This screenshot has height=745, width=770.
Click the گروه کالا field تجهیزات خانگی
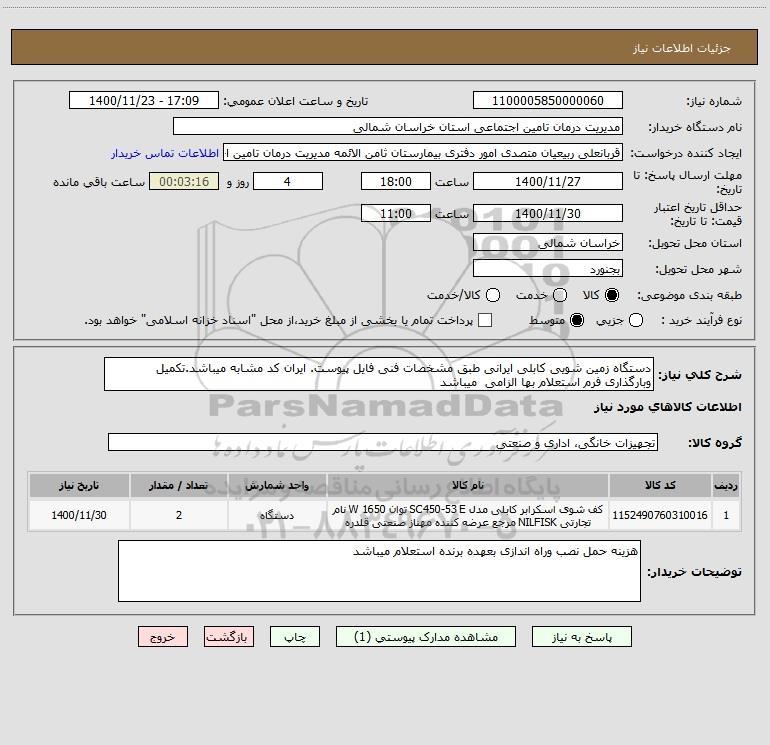pos(383,442)
